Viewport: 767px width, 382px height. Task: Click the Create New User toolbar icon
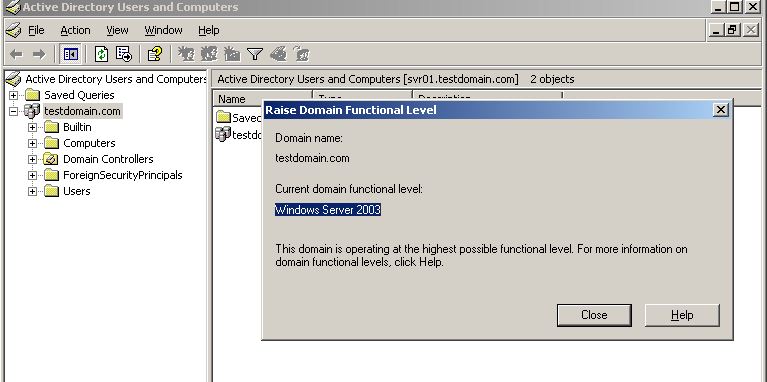click(x=186, y=54)
